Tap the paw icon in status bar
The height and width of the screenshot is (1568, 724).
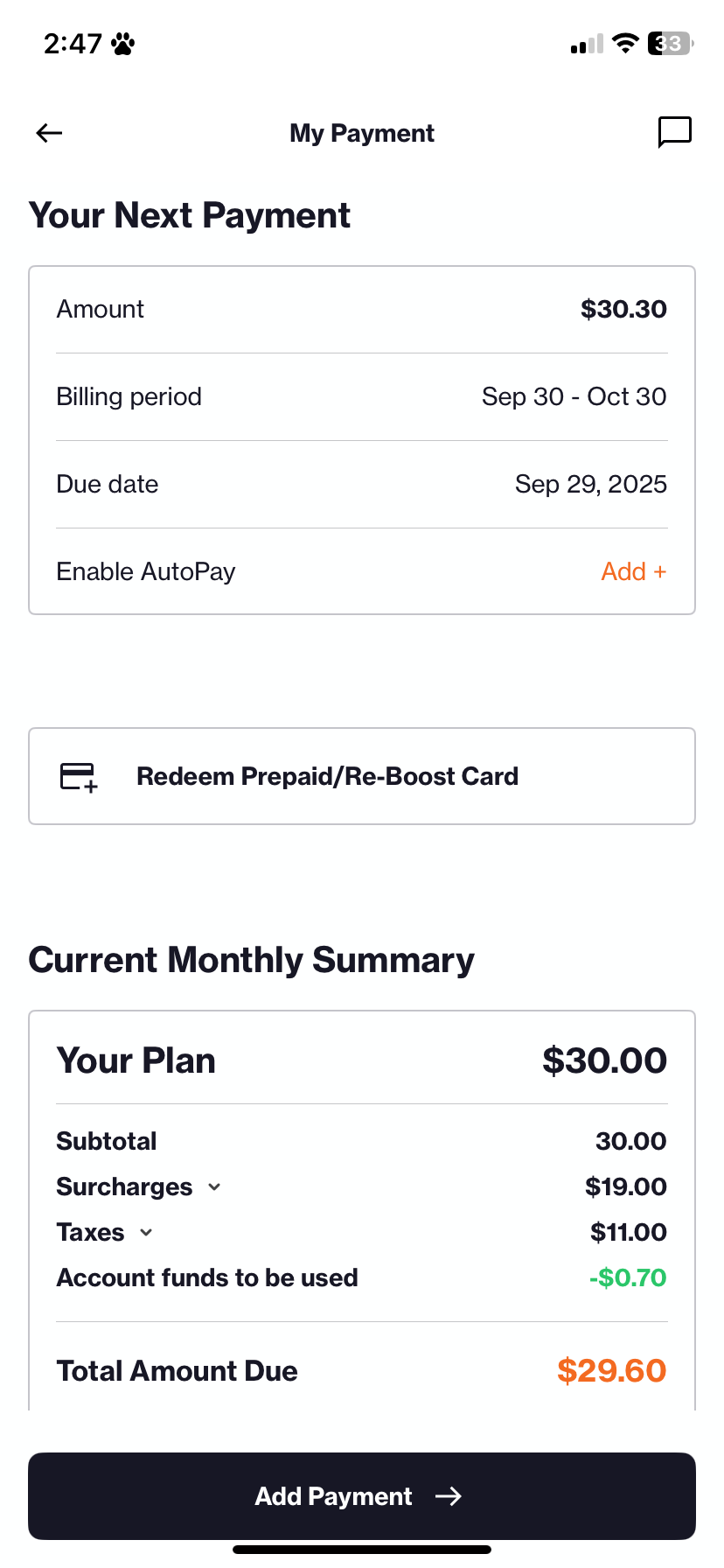point(123,44)
